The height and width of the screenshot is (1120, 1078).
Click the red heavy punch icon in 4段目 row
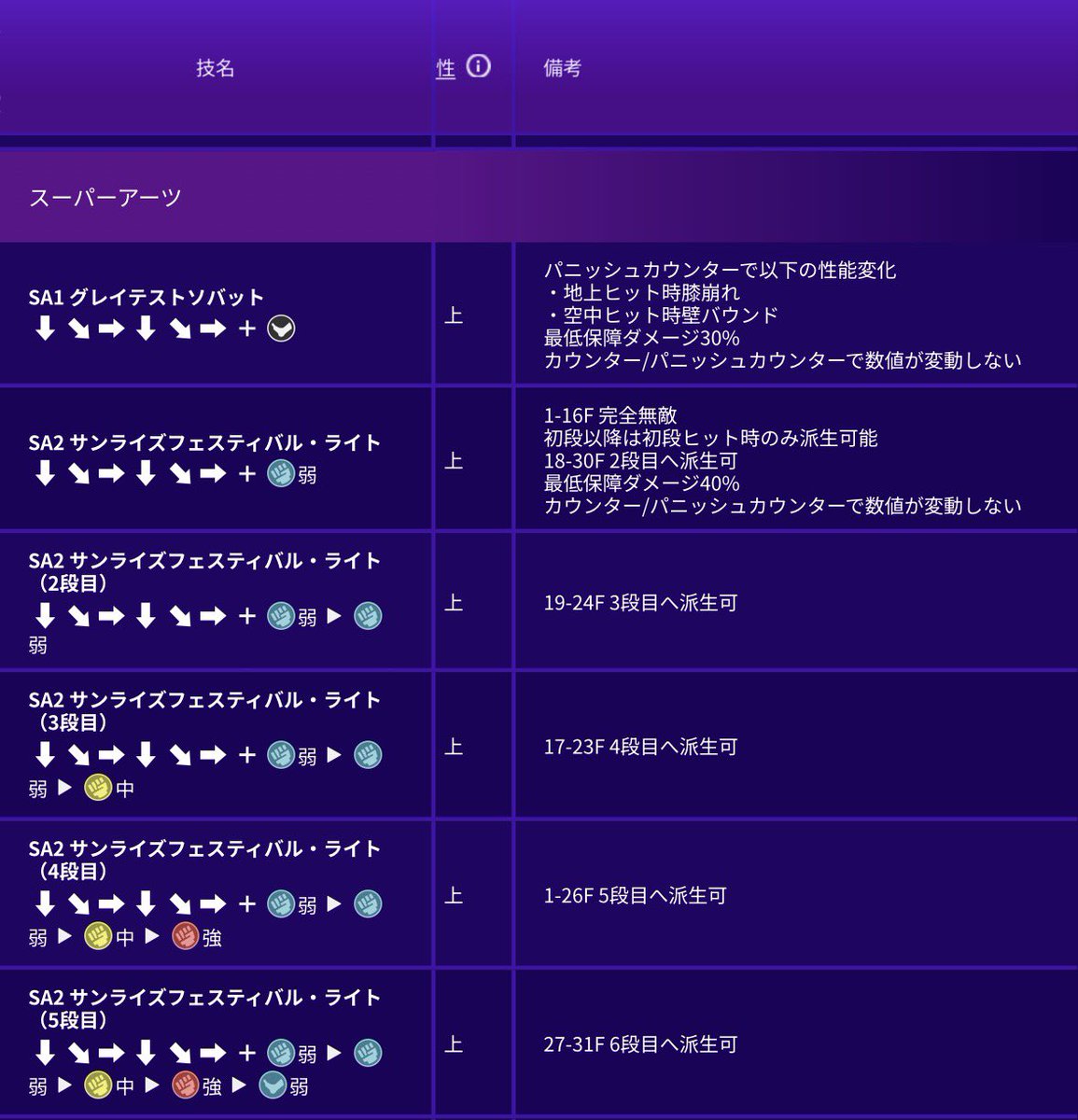point(186,936)
